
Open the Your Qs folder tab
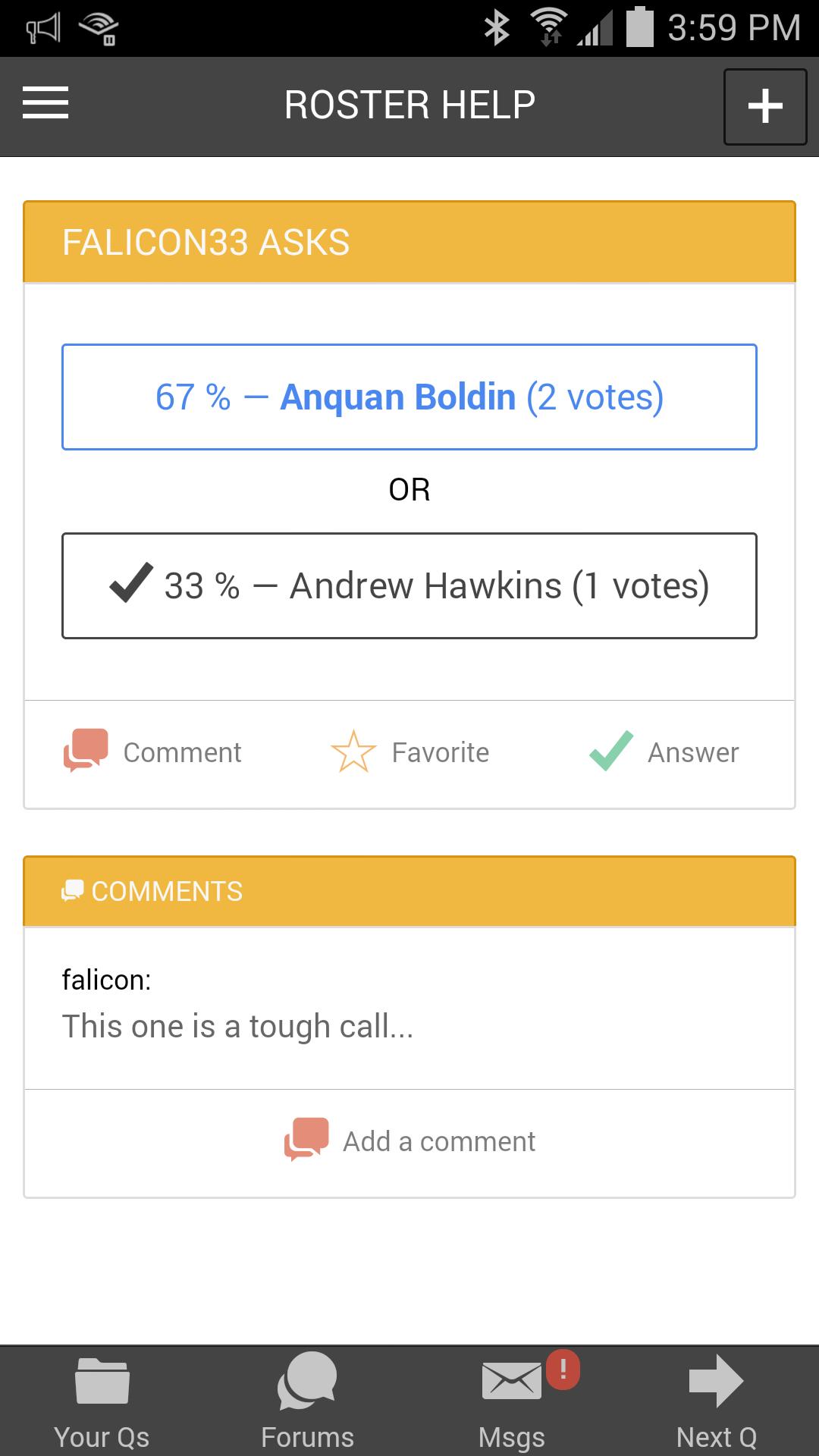pos(102,1403)
